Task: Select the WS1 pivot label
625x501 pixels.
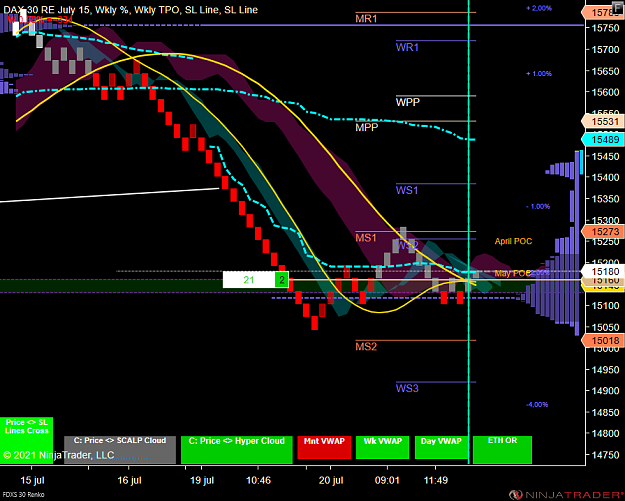Action: [407, 191]
